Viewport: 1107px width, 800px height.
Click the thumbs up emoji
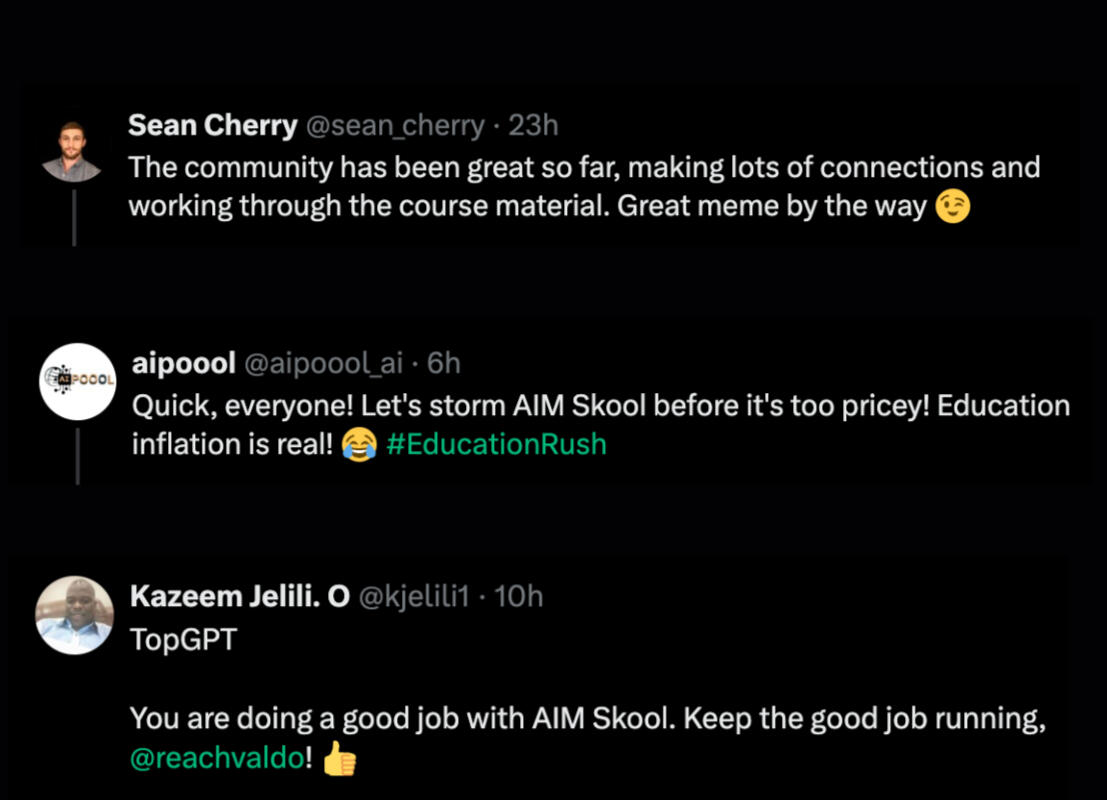[340, 759]
